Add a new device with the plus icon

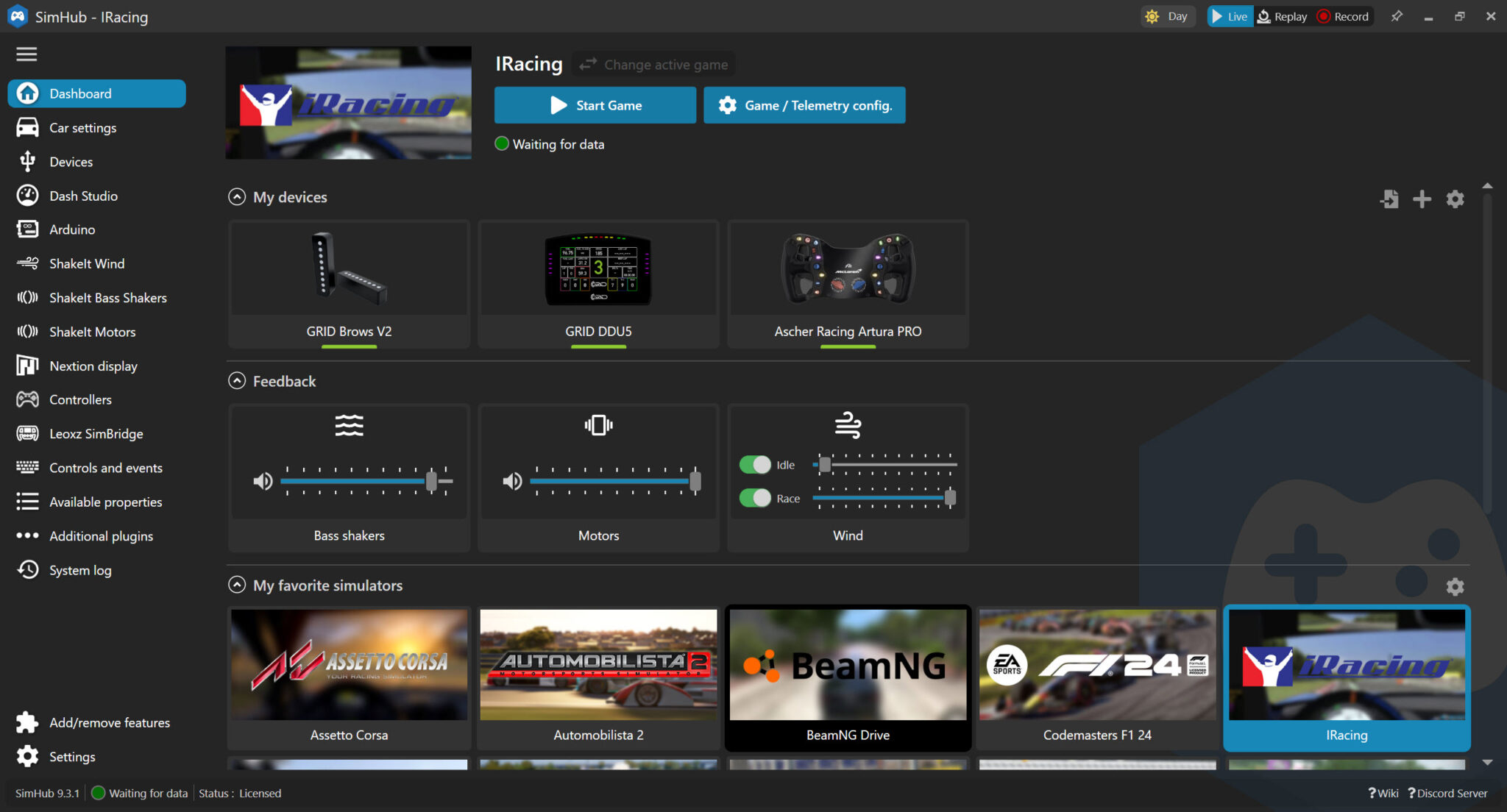tap(1422, 199)
